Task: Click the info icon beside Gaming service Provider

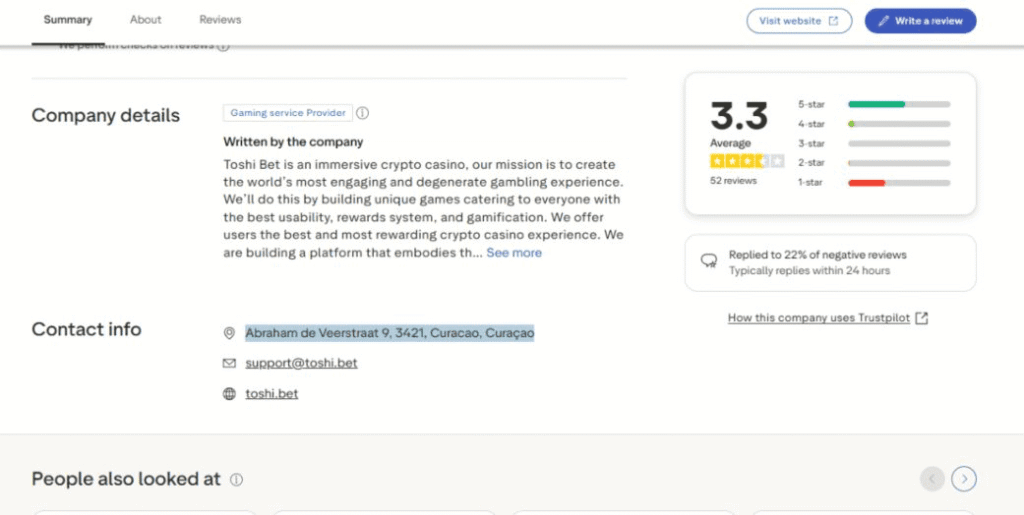Action: 363,113
